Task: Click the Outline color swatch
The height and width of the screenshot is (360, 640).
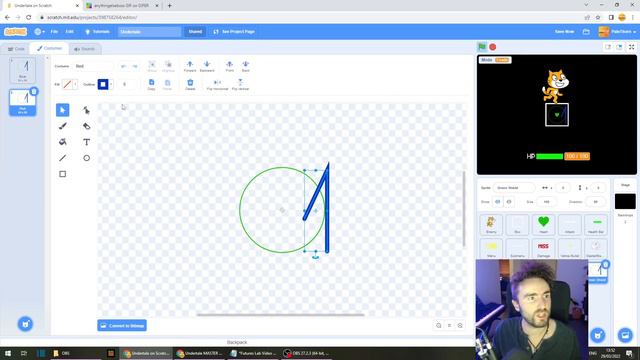Action: (103, 84)
